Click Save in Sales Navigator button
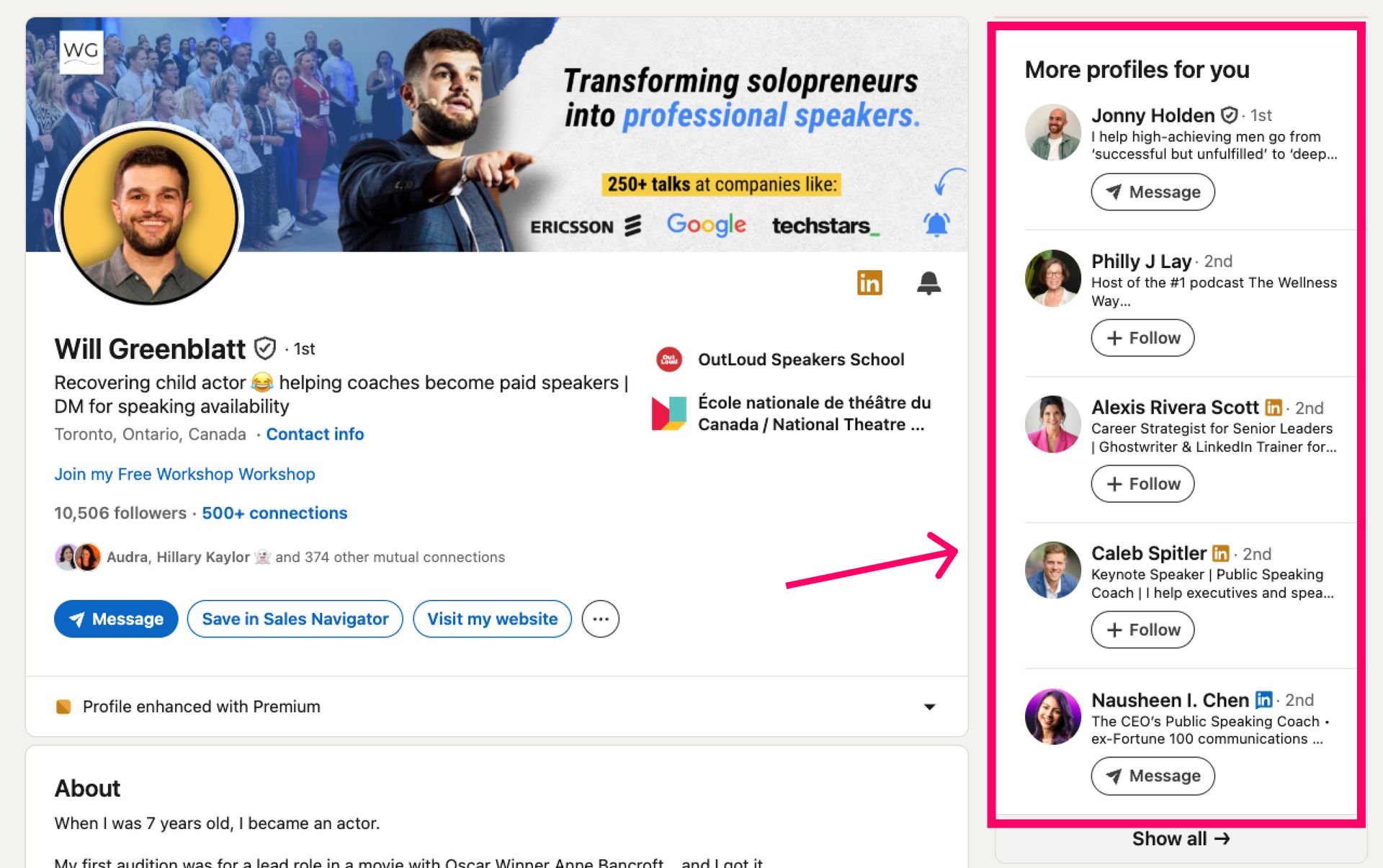The width and height of the screenshot is (1383, 868). tap(295, 619)
